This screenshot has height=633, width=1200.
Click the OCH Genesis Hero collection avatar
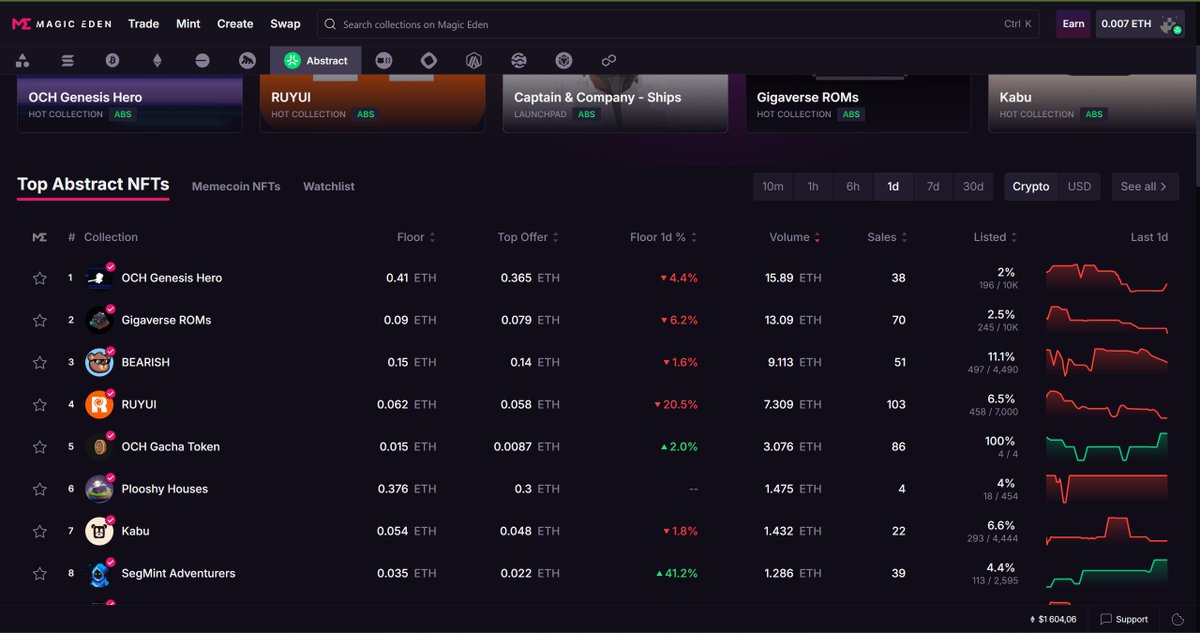click(98, 278)
